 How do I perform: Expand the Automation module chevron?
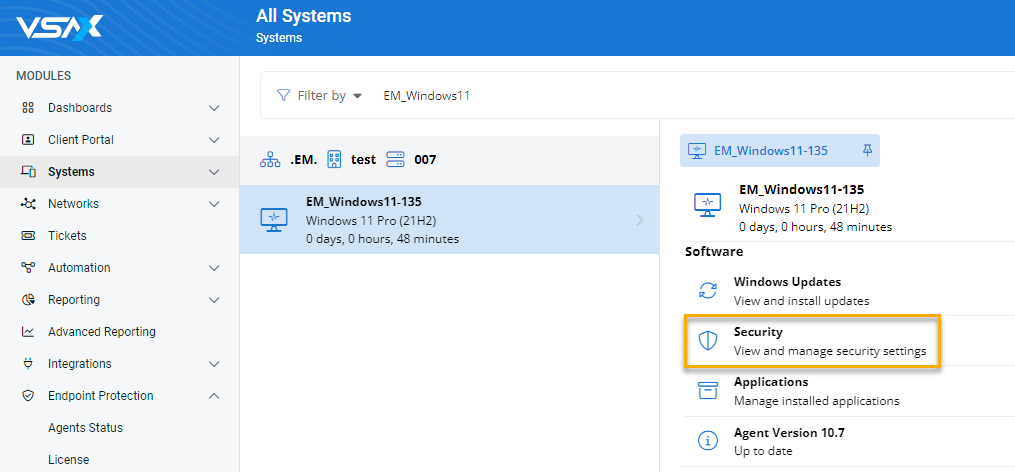[x=214, y=268]
